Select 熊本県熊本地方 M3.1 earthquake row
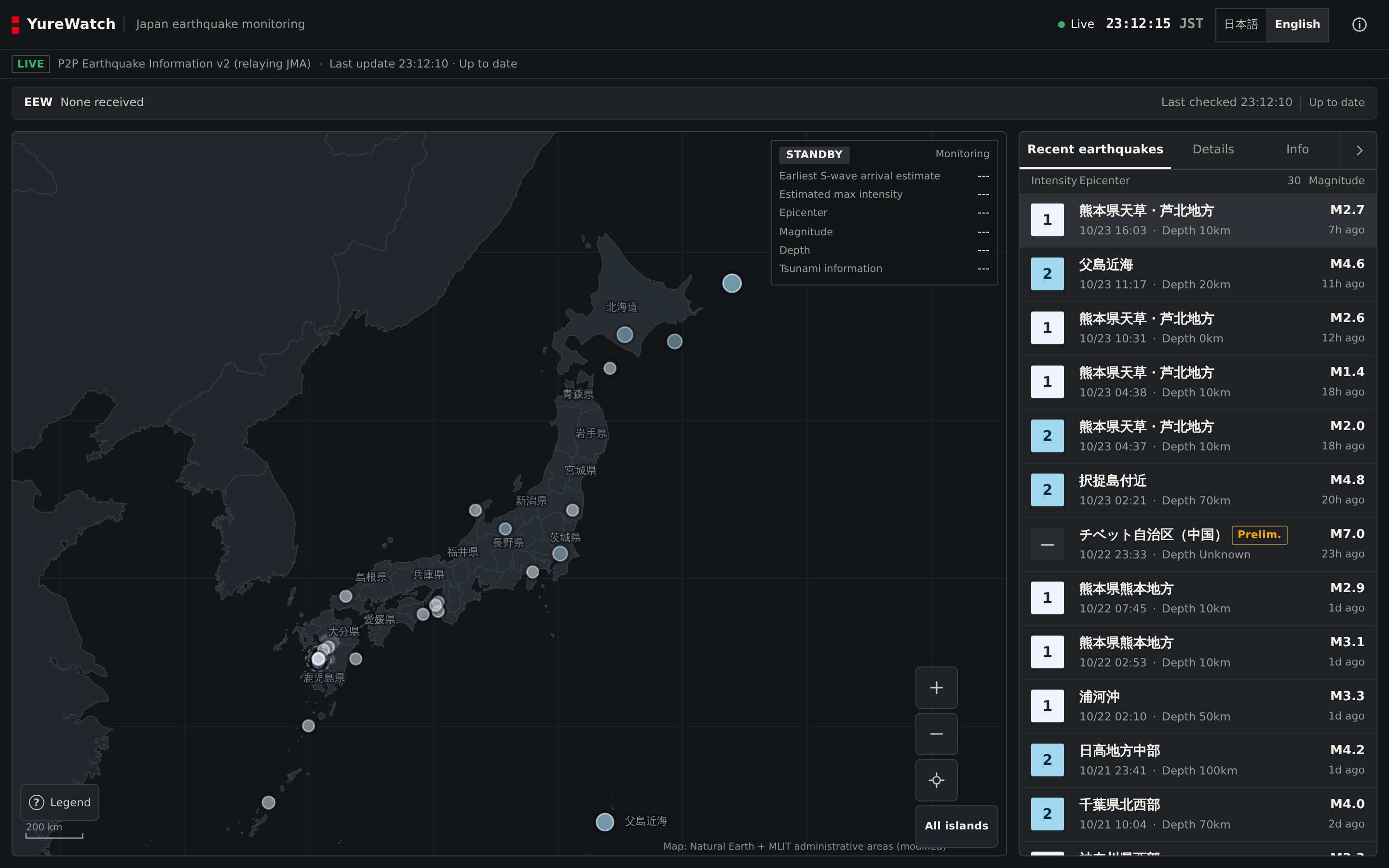 [x=1198, y=651]
